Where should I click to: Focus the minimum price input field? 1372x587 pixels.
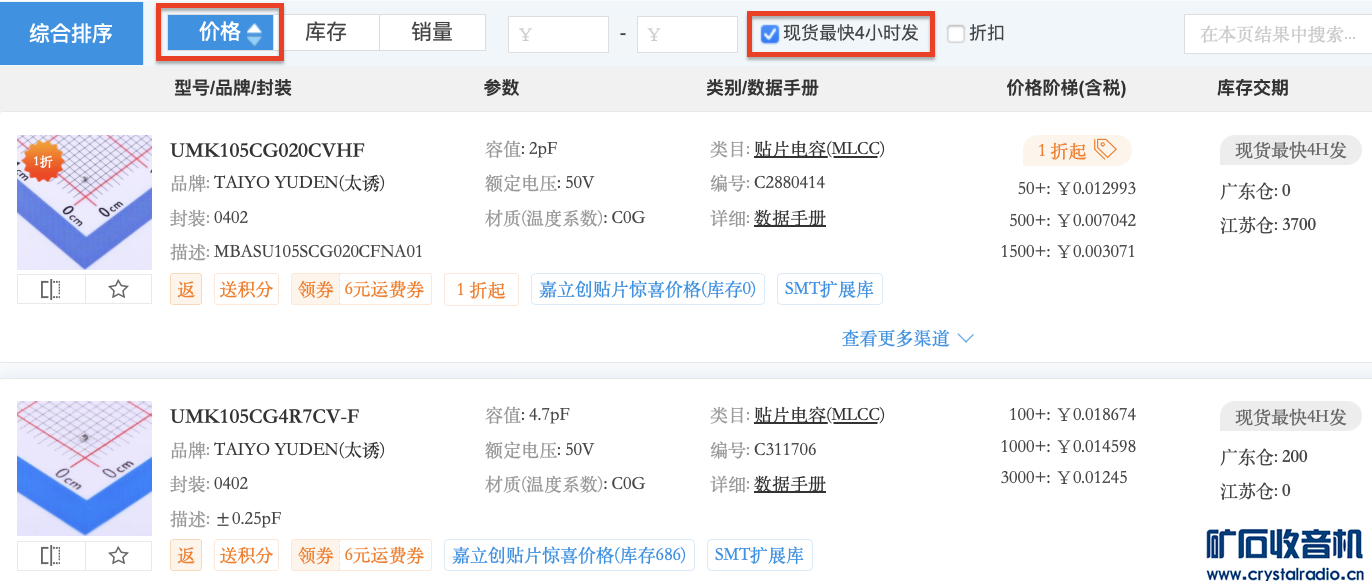pyautogui.click(x=558, y=35)
